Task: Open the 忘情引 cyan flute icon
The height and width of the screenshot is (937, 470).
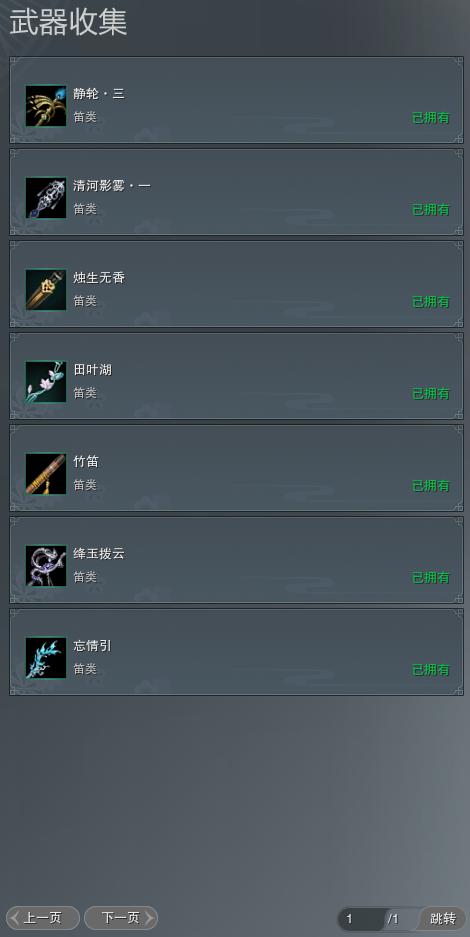Action: pos(46,658)
